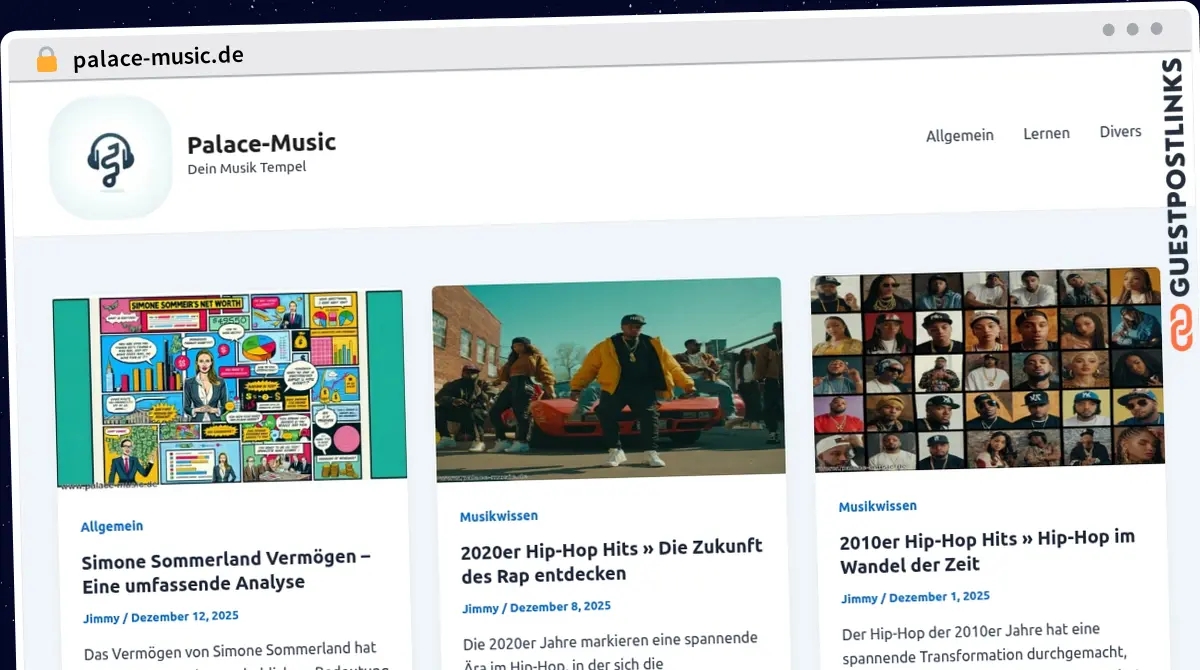Click author Jimmy on Dezember 8 post

pyautogui.click(x=480, y=608)
